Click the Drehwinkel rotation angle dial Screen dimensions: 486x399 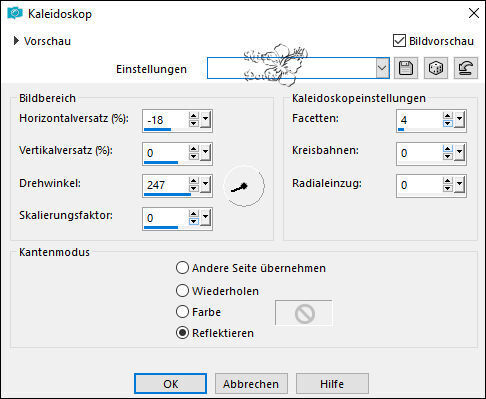244,186
